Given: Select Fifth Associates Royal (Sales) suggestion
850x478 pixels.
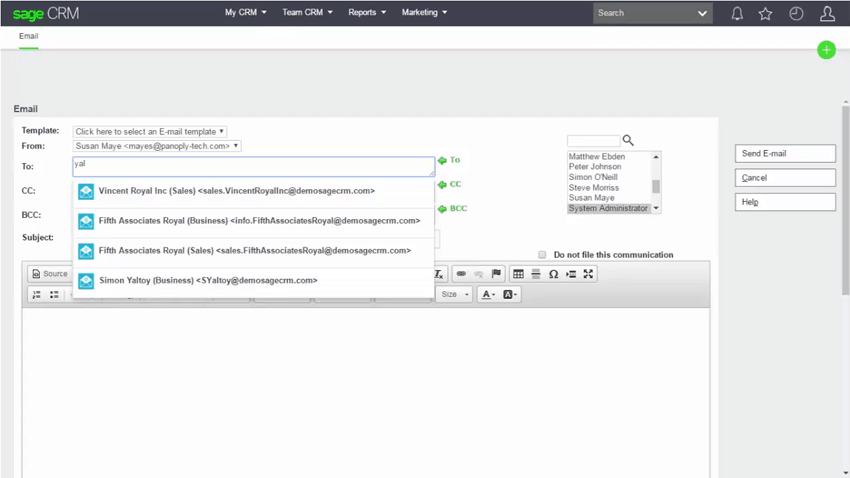Looking at the screenshot, I should 253,251.
